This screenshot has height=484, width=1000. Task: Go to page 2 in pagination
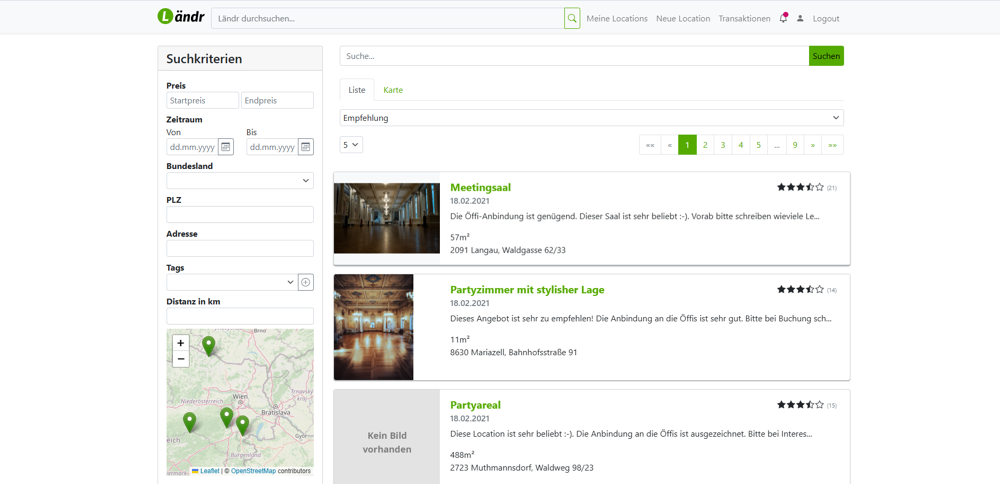point(705,145)
